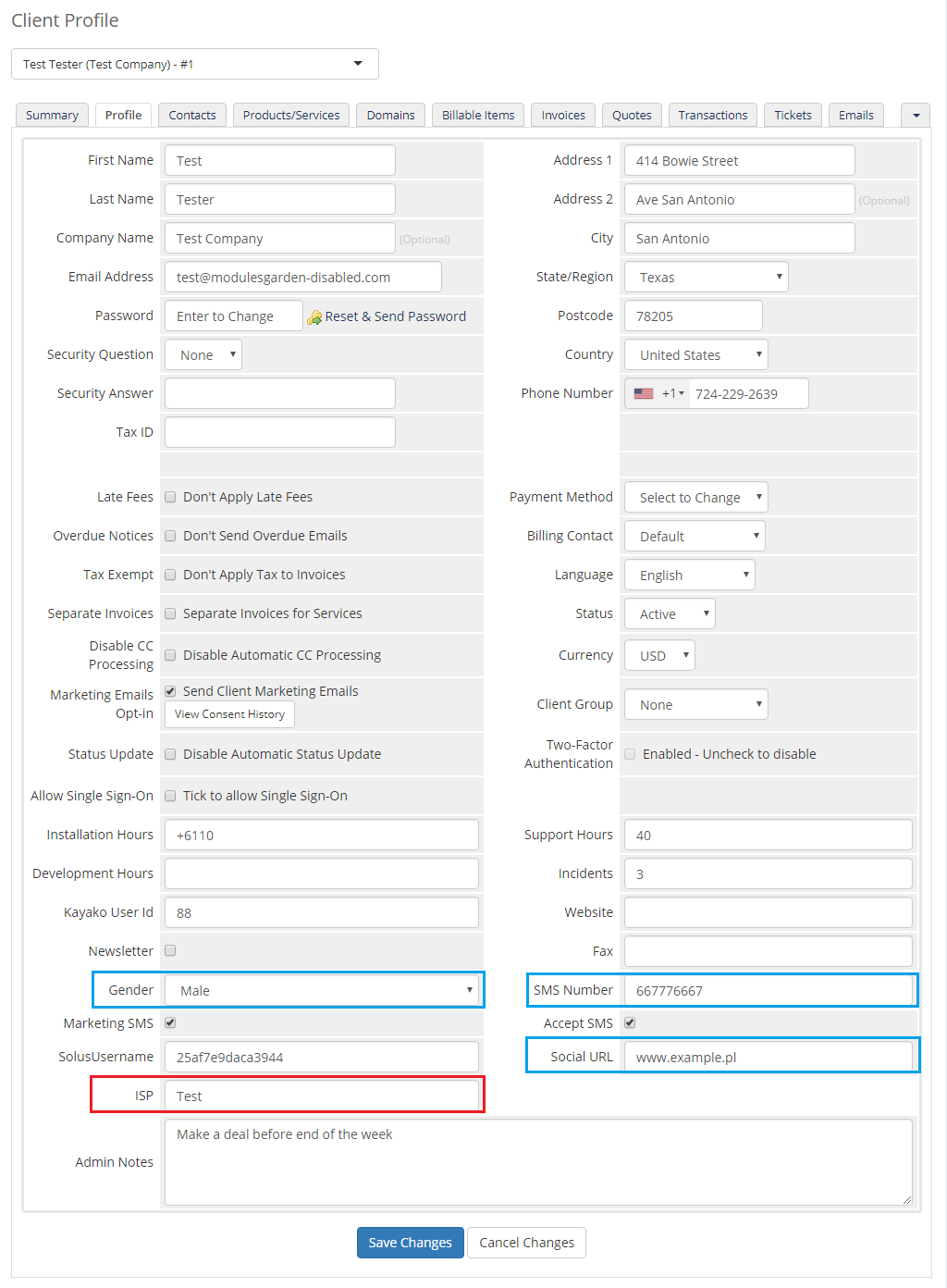Switch to the Summary tab
947x1288 pixels.
click(x=52, y=115)
